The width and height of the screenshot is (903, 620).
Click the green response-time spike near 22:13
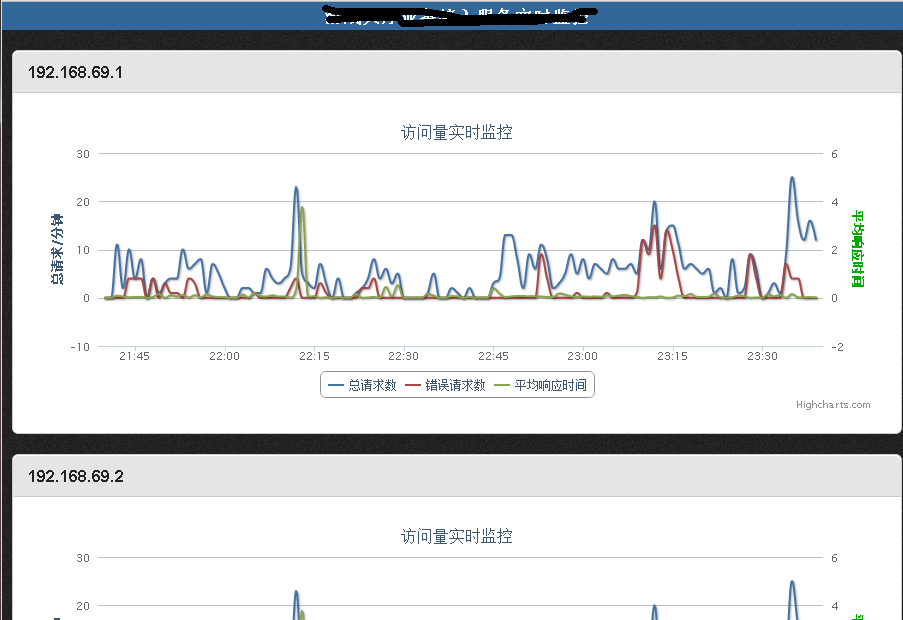pyautogui.click(x=302, y=208)
